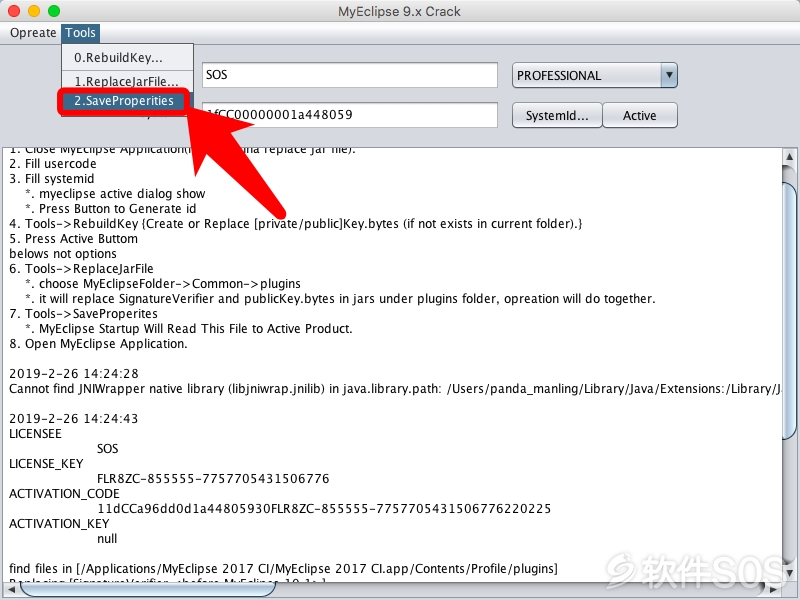800x600 pixels.
Task: Click the line starting "find files in [/Applications"
Action: (284, 569)
